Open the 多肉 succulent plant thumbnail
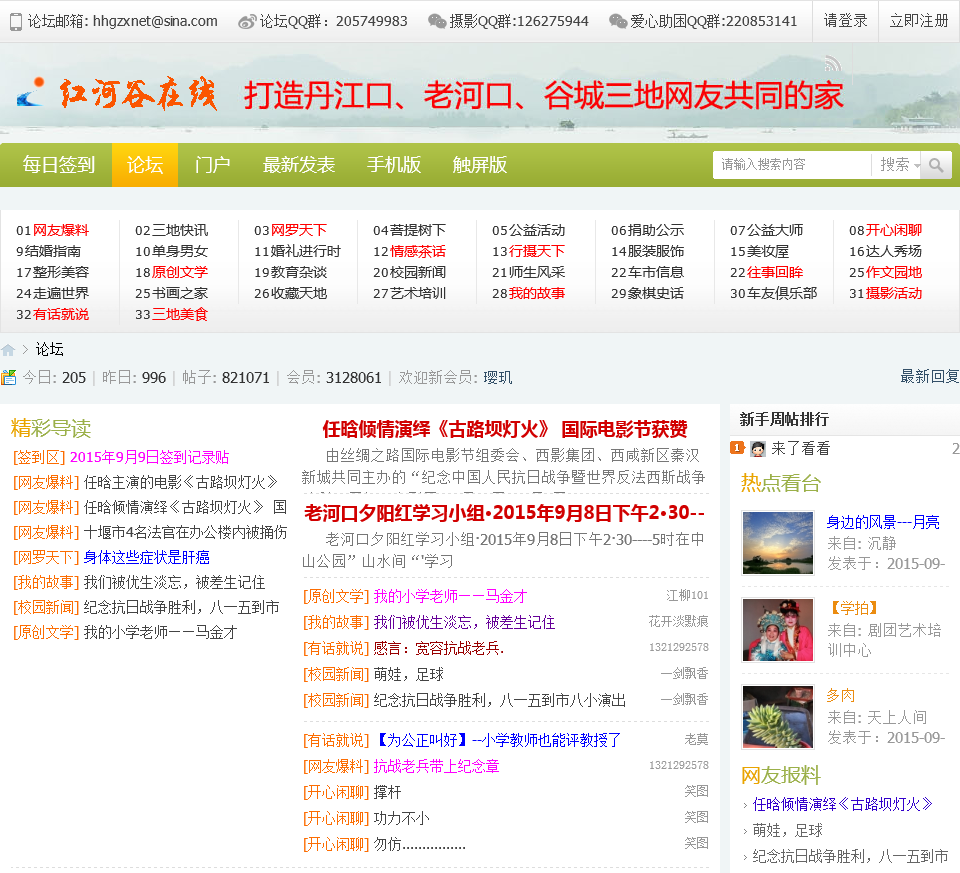Viewport: 960px width, 873px height. point(777,716)
